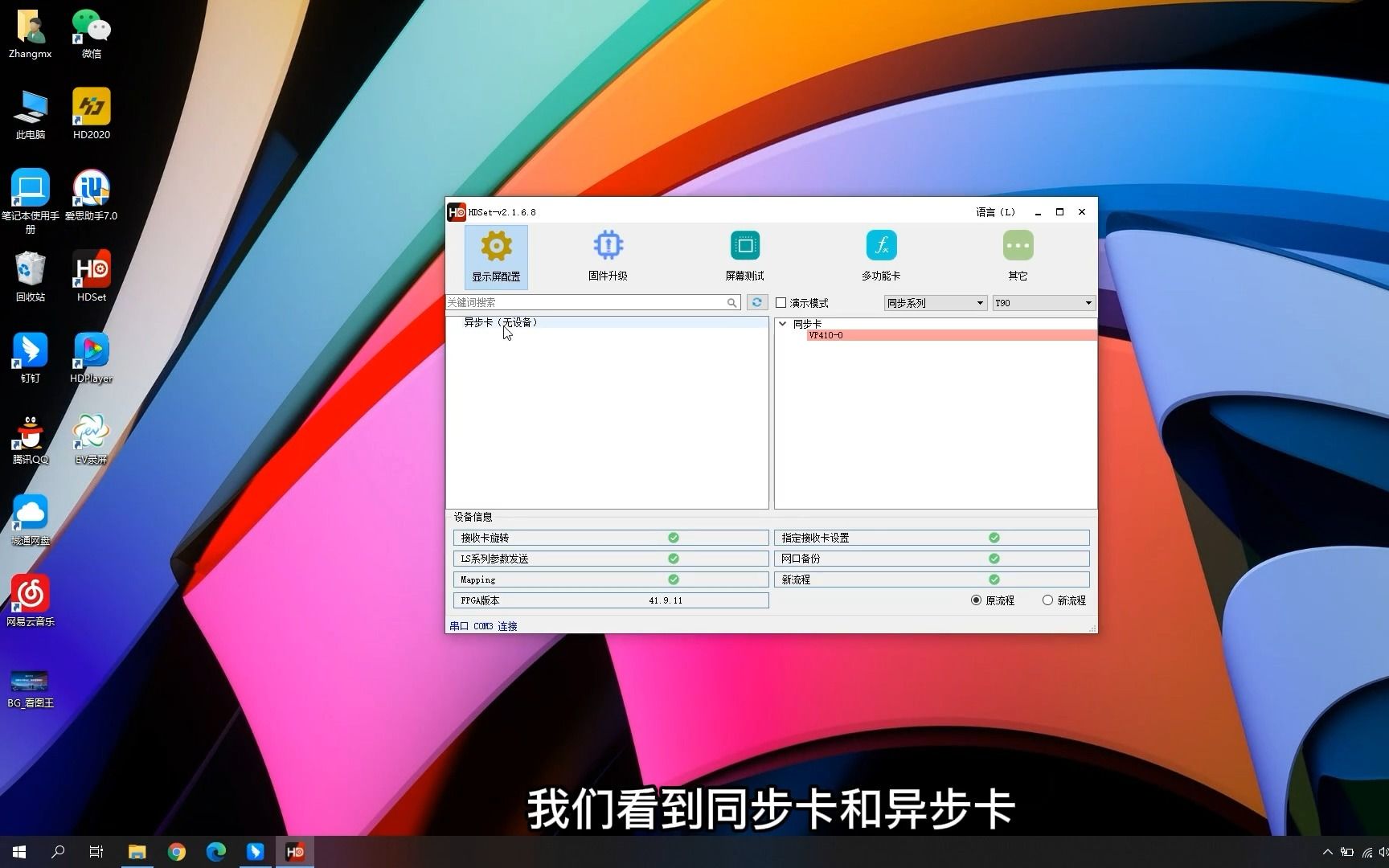Open 钉钉 from taskbar
The height and width of the screenshot is (868, 1389).
coord(256,852)
